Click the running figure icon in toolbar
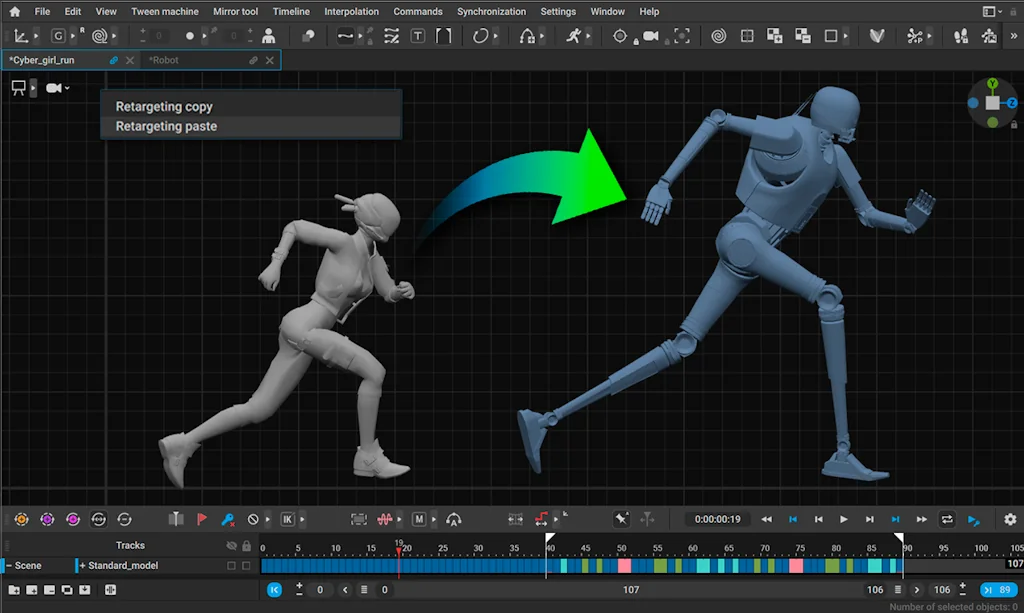Viewport: 1024px width, 613px height. [x=573, y=36]
